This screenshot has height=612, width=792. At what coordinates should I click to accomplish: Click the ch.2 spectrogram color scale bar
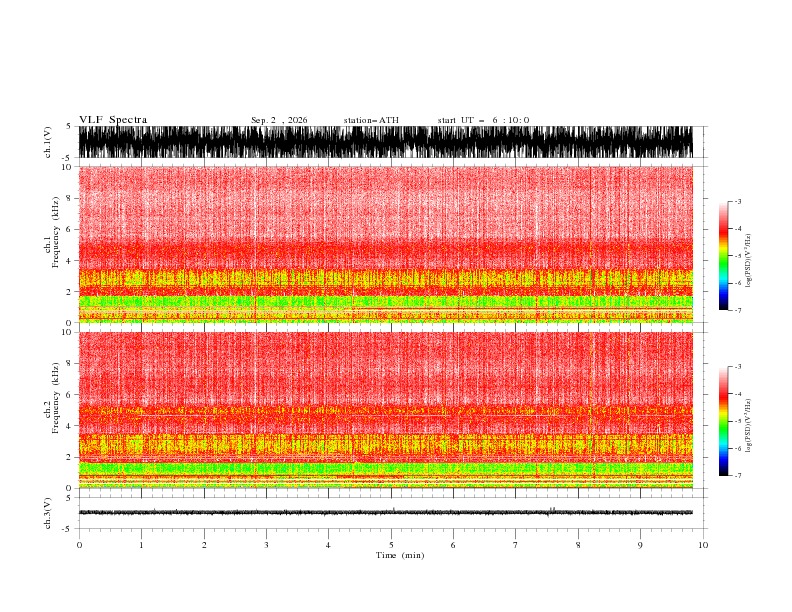point(723,421)
